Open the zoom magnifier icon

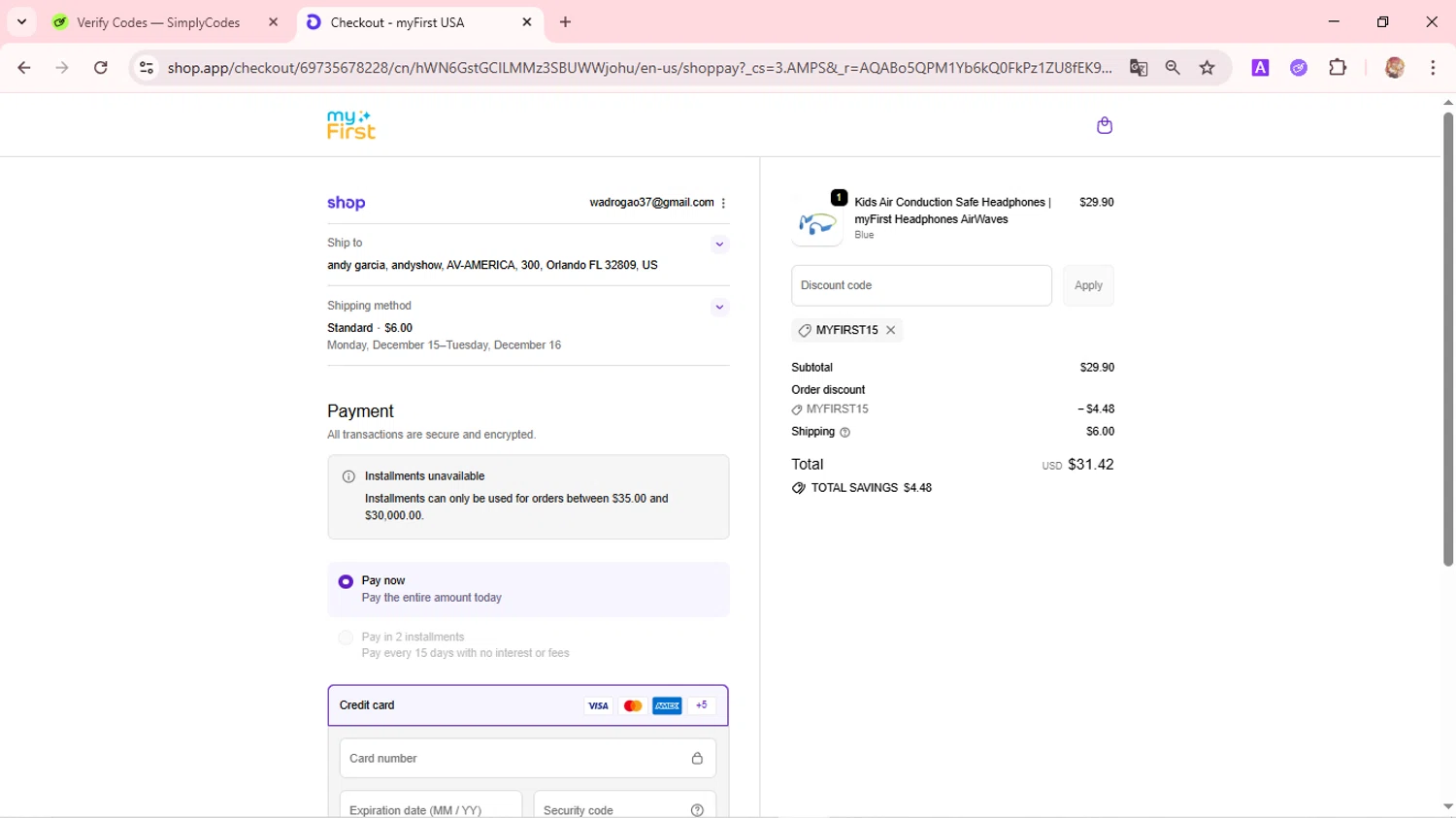(x=1173, y=68)
